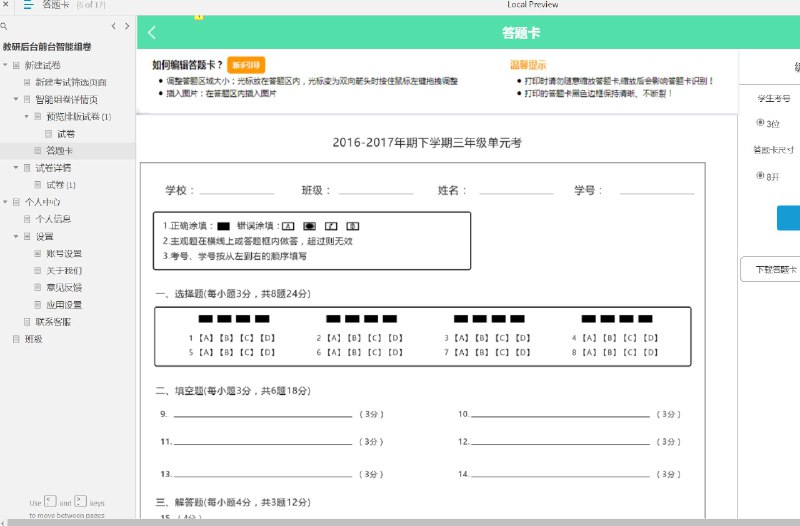The width and height of the screenshot is (800, 526).
Task: Open 意见反馈 page in tree
Action: [x=64, y=288]
